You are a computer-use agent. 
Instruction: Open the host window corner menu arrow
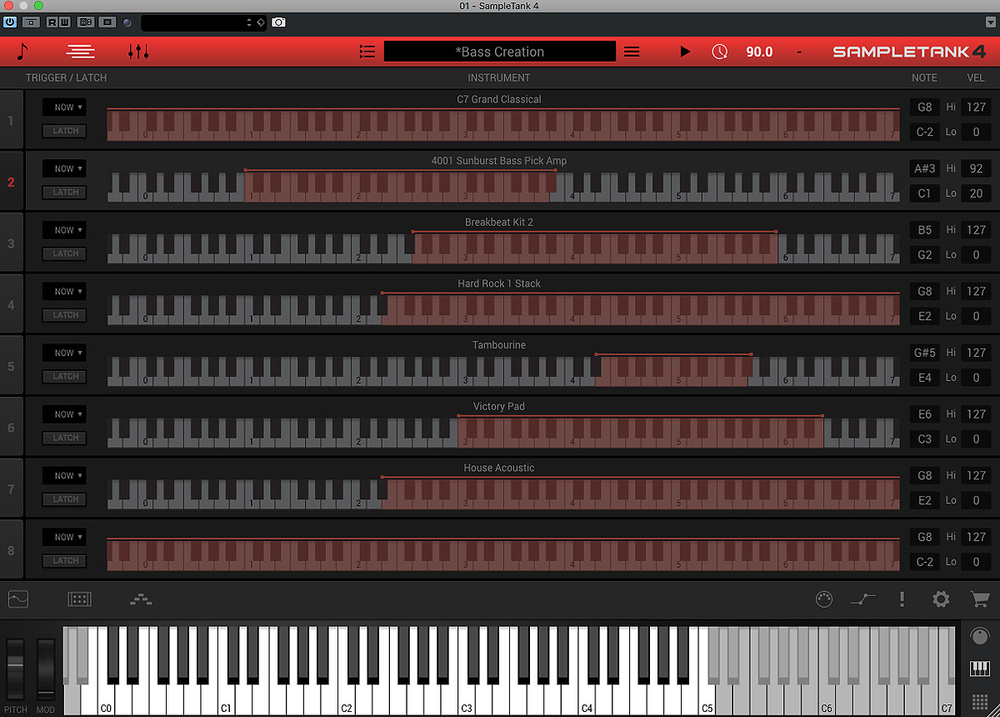click(x=990, y=22)
